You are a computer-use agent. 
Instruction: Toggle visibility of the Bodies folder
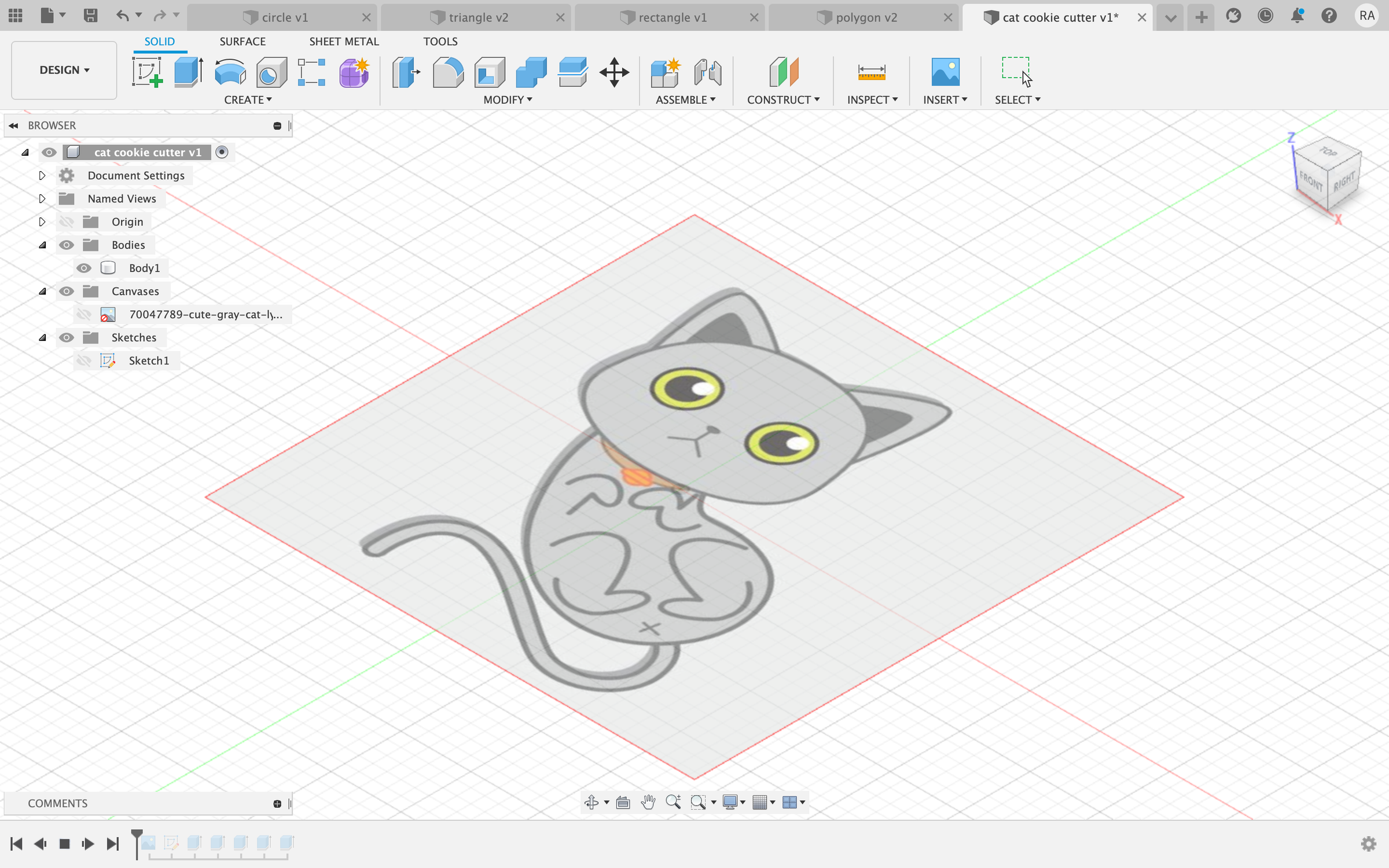point(67,245)
